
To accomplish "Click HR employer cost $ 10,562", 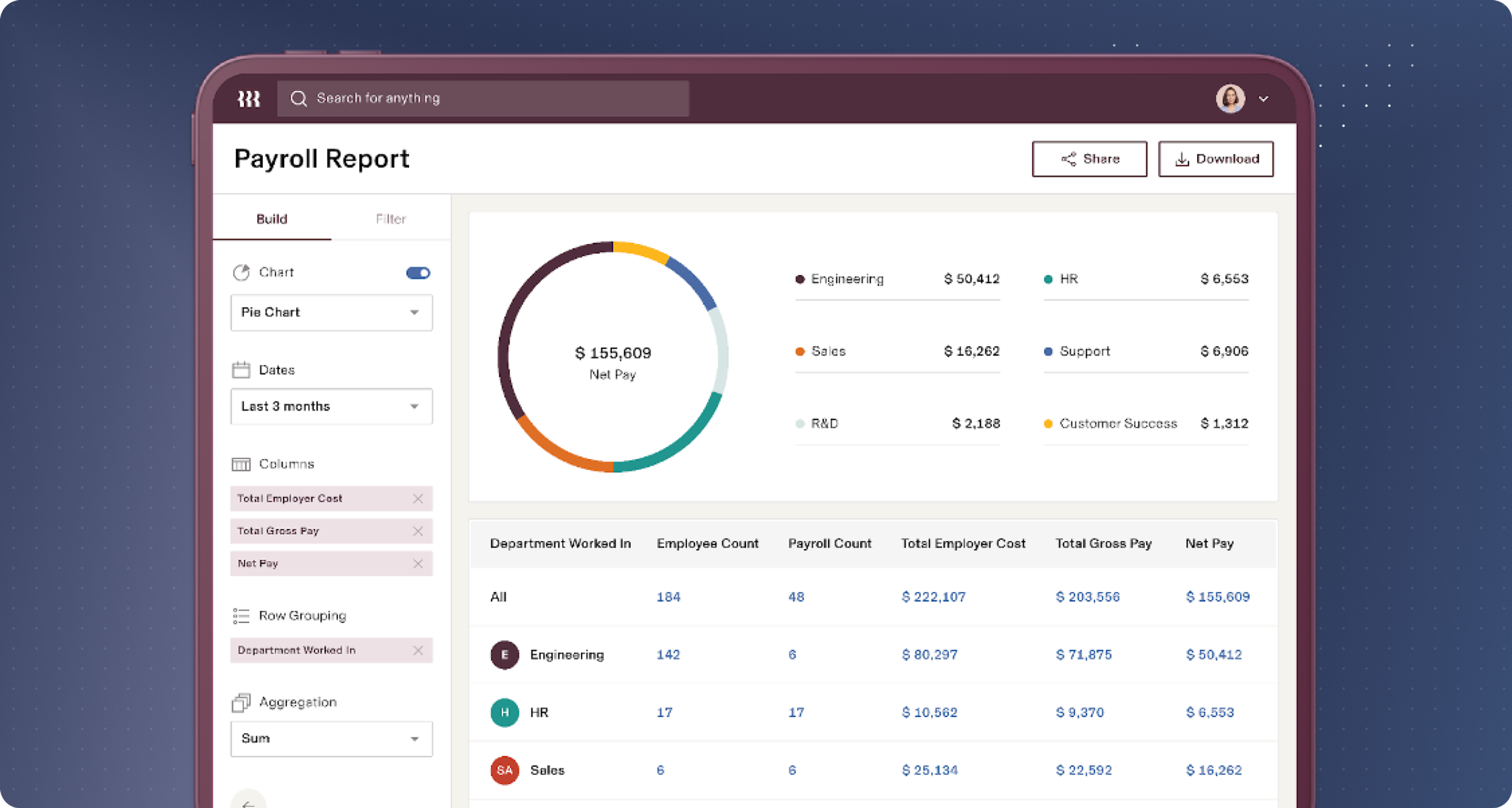I will (929, 712).
